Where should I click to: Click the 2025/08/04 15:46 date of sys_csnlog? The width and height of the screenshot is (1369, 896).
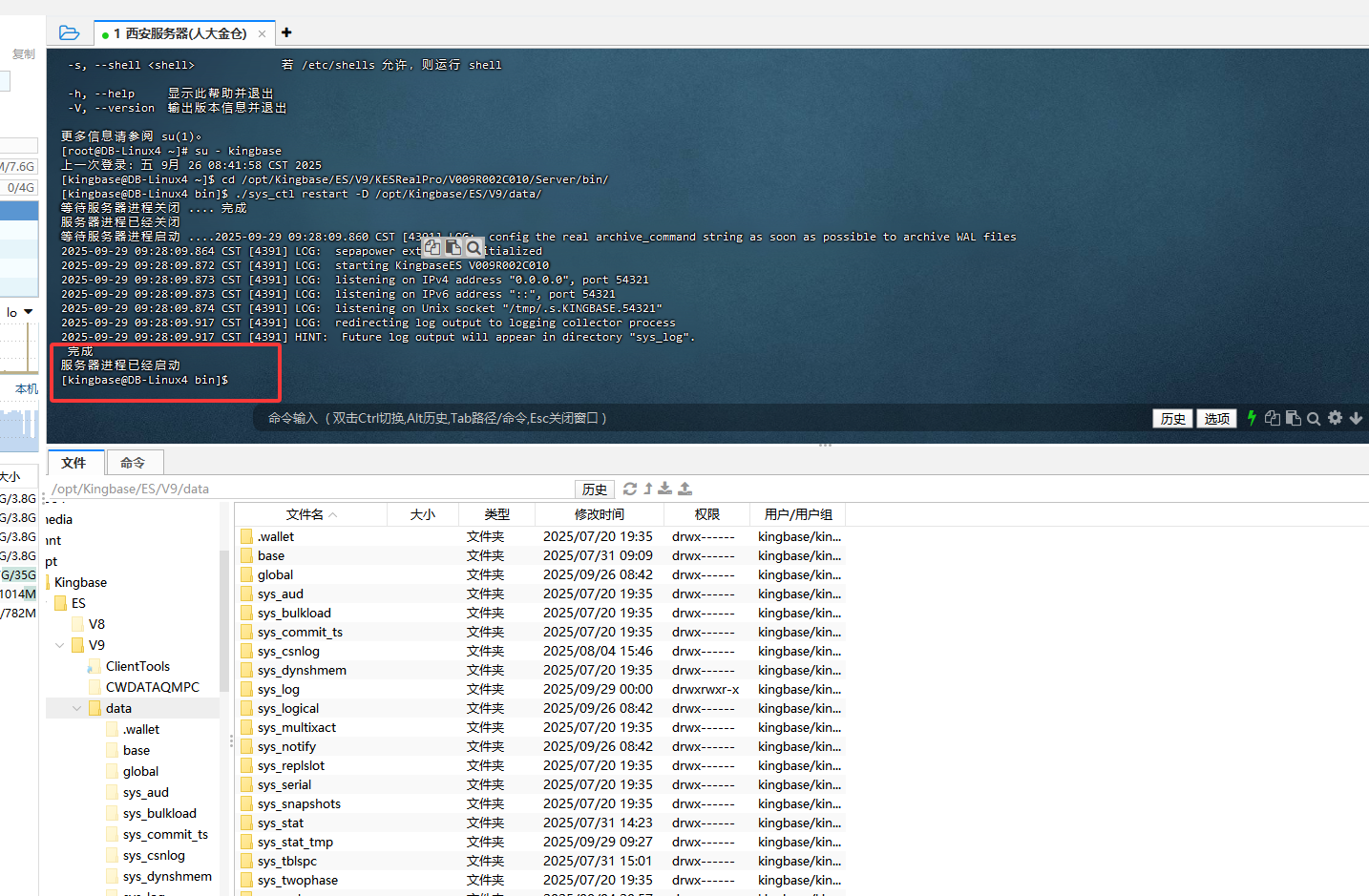coord(598,651)
